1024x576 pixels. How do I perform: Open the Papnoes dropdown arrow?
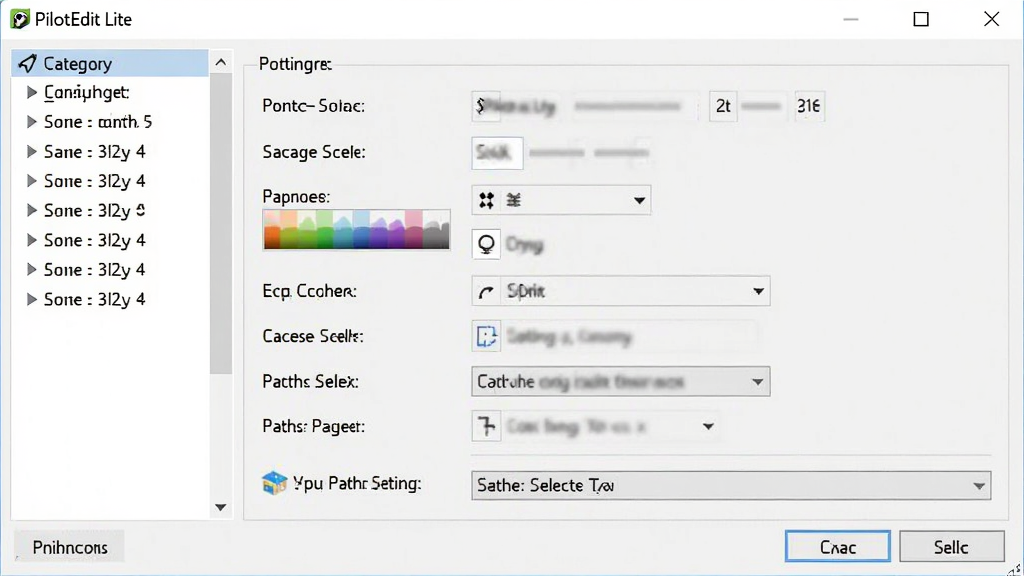[639, 200]
